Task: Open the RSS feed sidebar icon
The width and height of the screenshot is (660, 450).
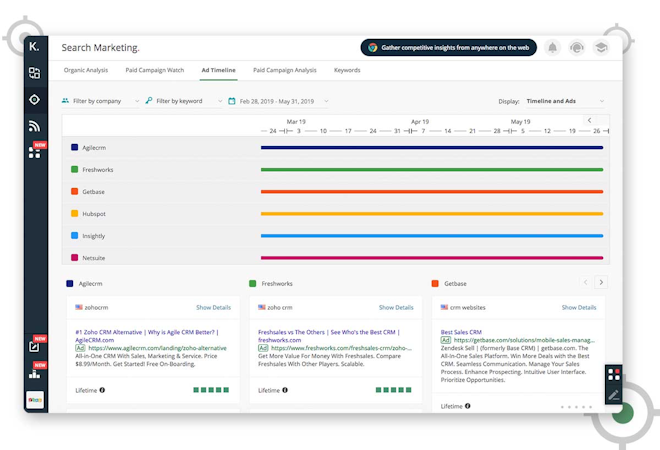Action: 34,125
